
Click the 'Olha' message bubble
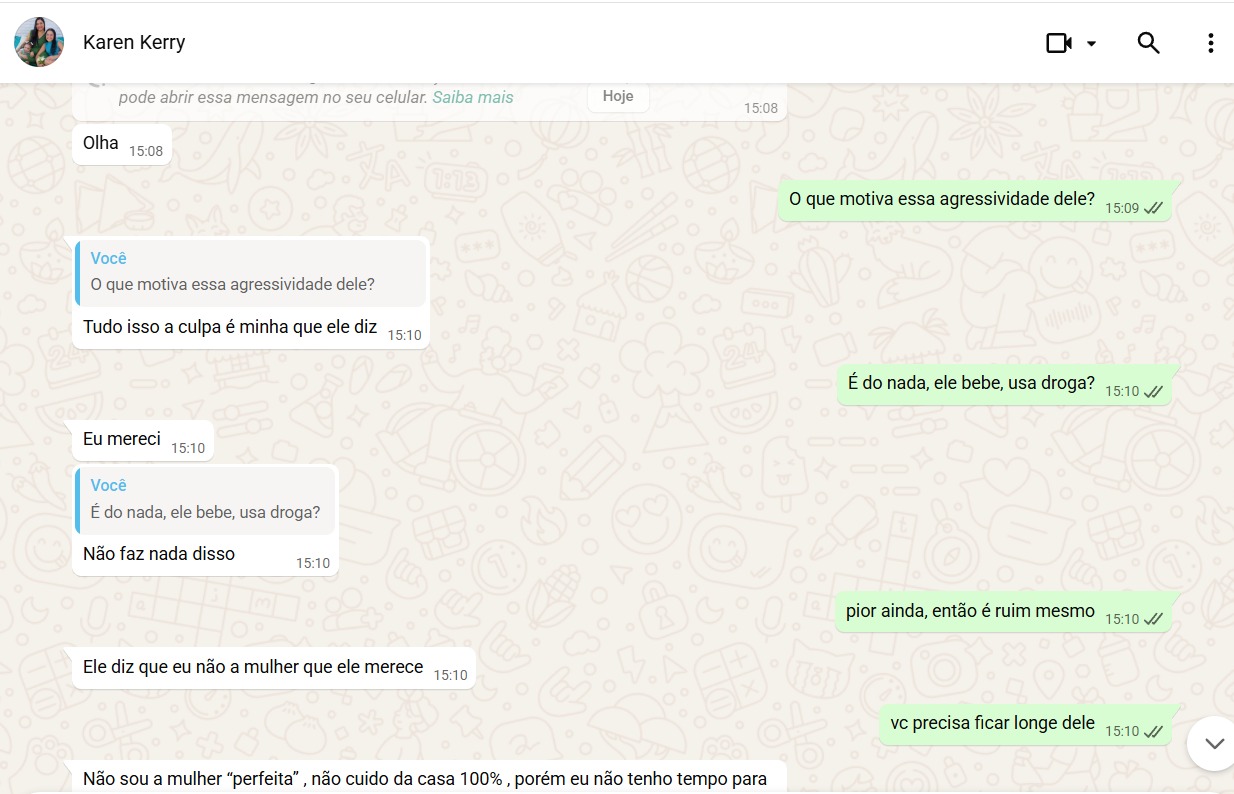pyautogui.click(x=122, y=144)
